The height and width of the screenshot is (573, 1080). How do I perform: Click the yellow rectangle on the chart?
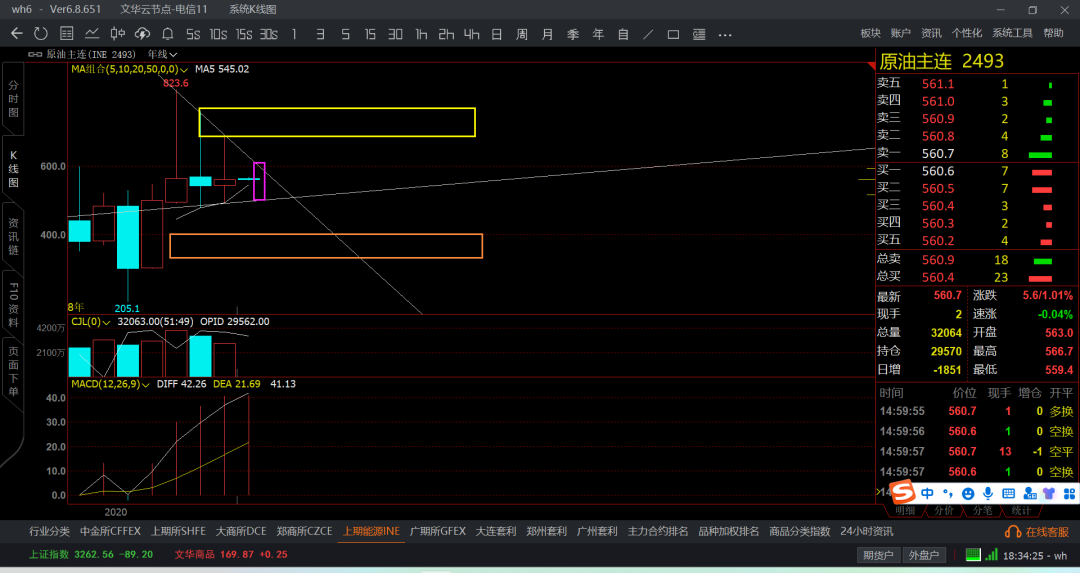click(337, 109)
